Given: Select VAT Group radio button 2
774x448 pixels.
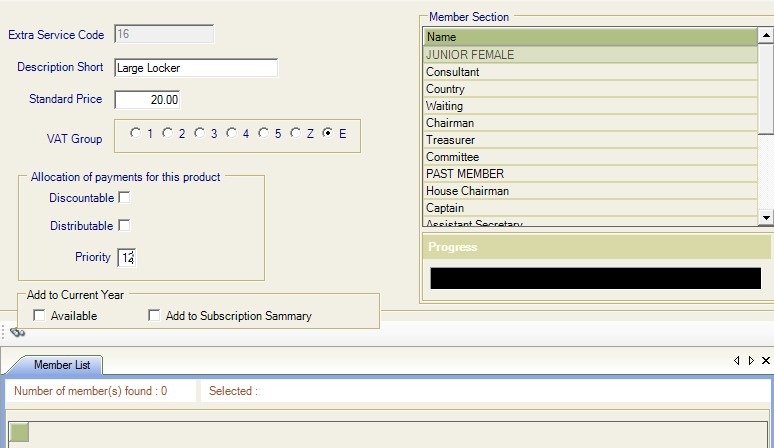Looking at the screenshot, I should [167, 133].
